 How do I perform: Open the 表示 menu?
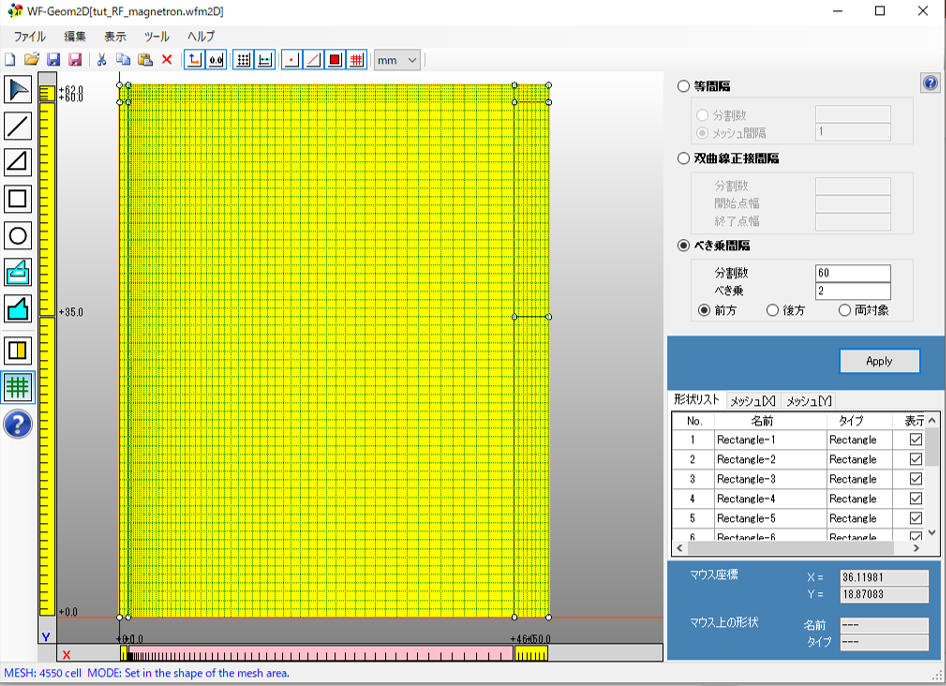point(115,36)
